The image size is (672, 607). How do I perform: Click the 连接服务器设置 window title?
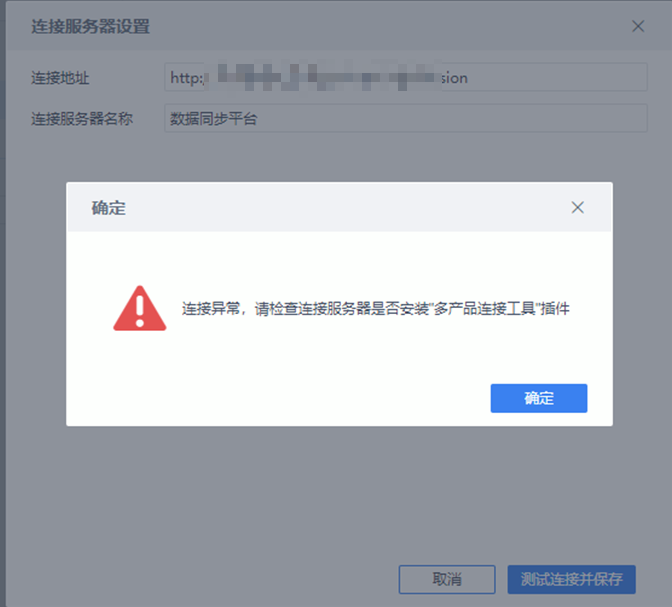click(x=90, y=27)
